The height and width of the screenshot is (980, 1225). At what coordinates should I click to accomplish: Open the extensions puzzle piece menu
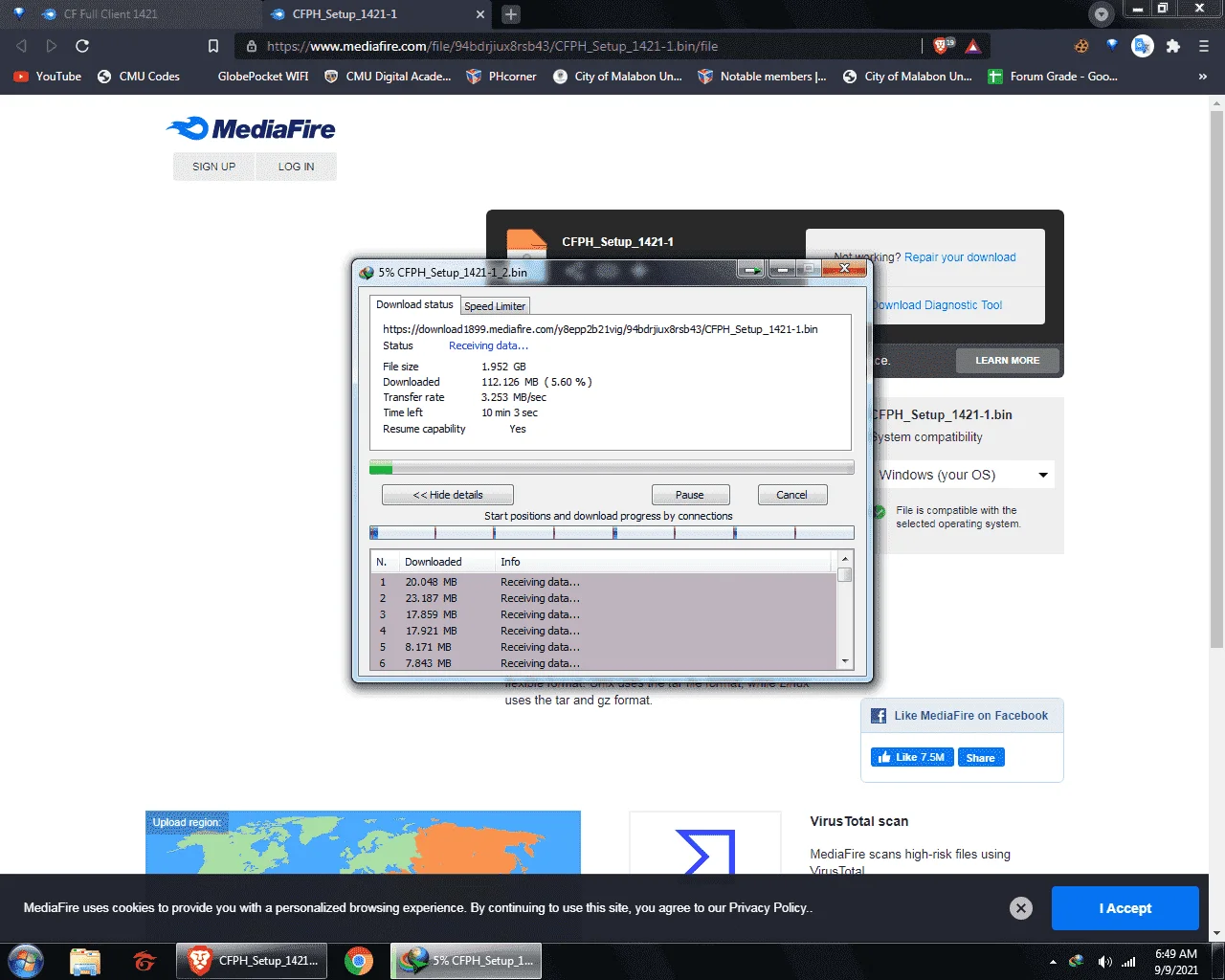pos(1173,46)
